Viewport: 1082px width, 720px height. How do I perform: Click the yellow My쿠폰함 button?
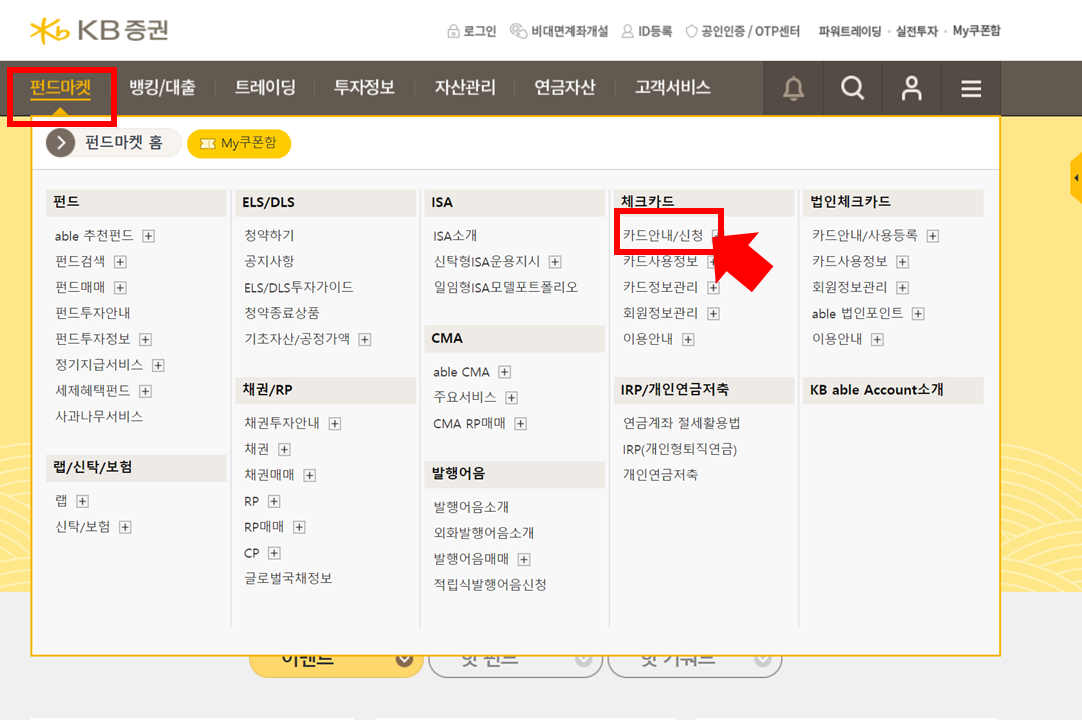tap(239, 143)
